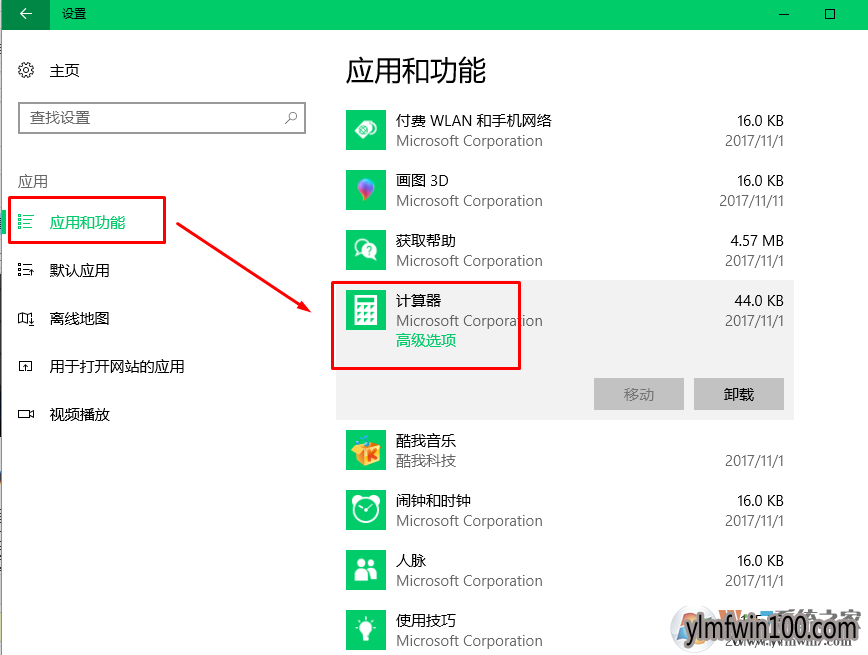
Task: Click the search magnifier icon
Action: (x=291, y=117)
